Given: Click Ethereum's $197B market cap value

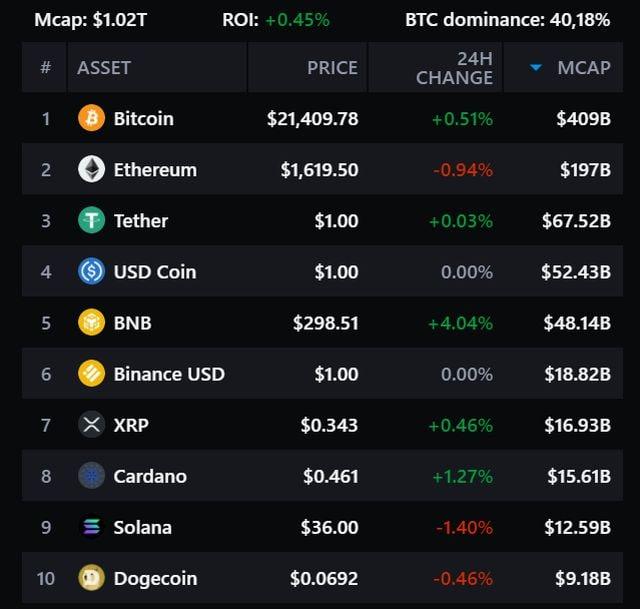Looking at the screenshot, I should [585, 170].
